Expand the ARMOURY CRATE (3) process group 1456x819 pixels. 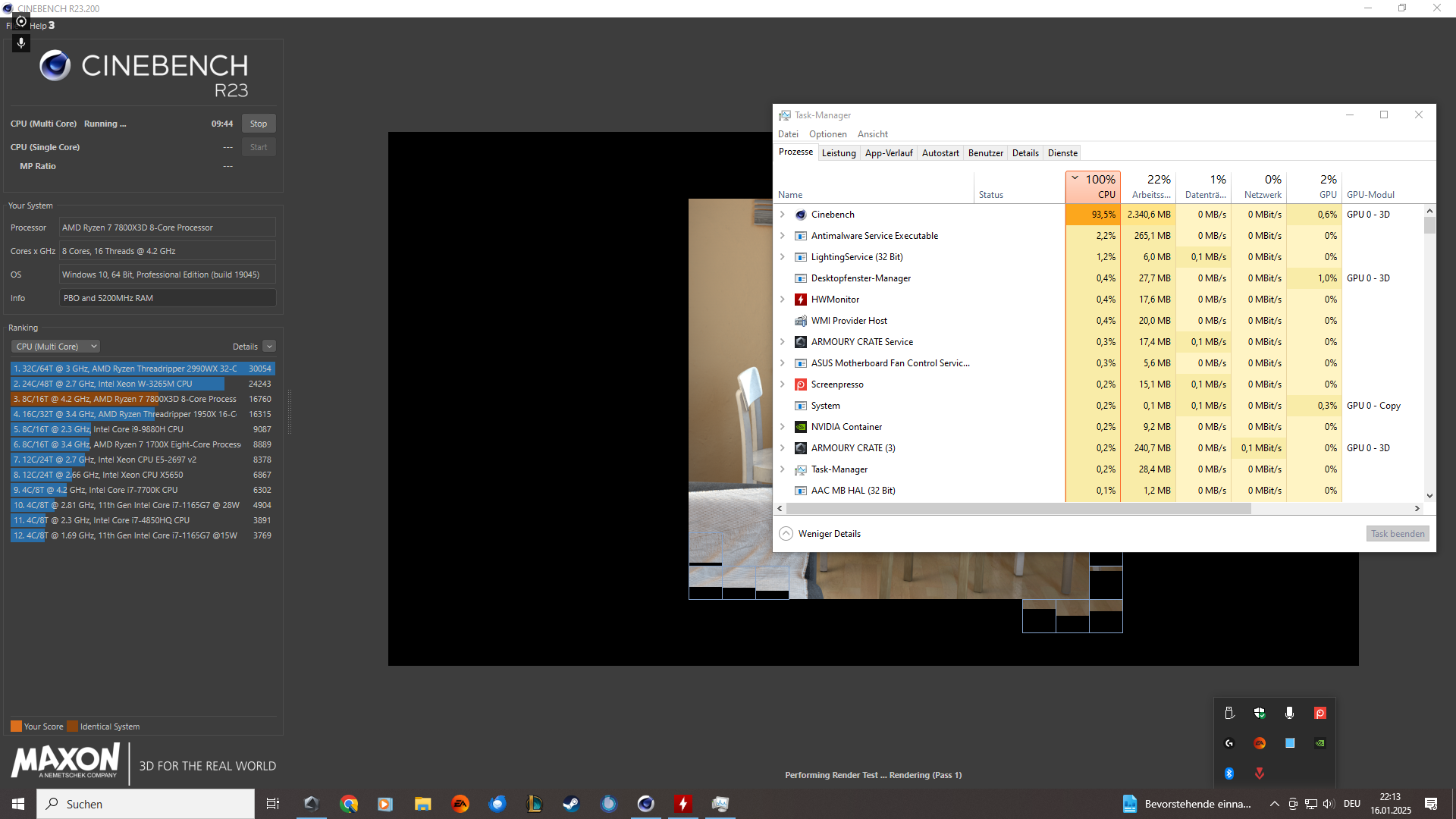coord(783,448)
